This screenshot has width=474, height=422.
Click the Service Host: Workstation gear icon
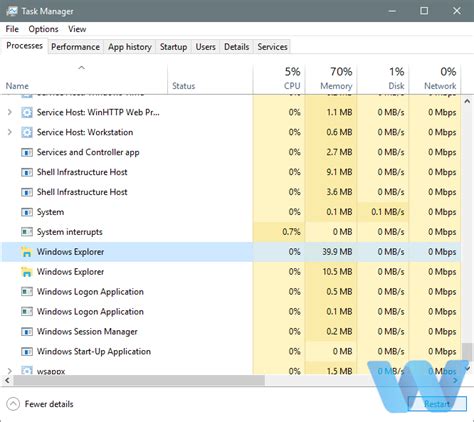pos(27,132)
